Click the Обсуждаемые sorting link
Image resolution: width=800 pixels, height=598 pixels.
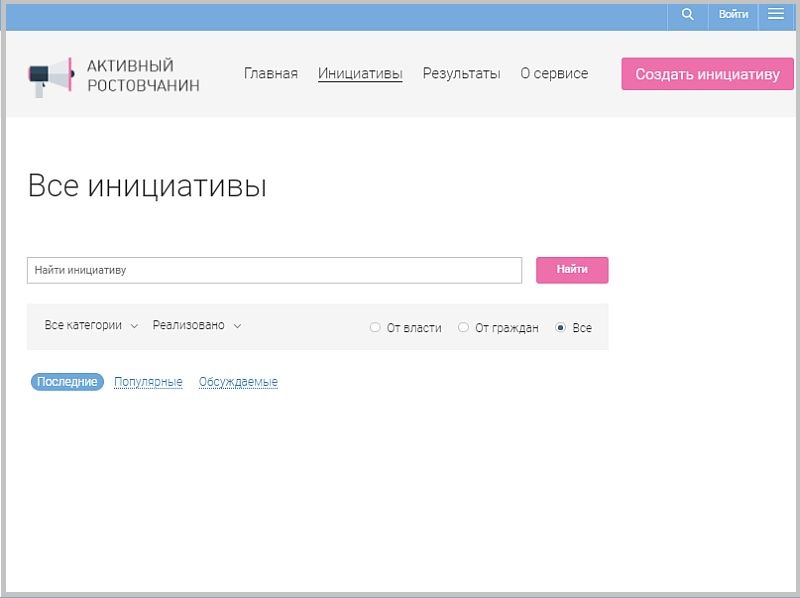238,382
